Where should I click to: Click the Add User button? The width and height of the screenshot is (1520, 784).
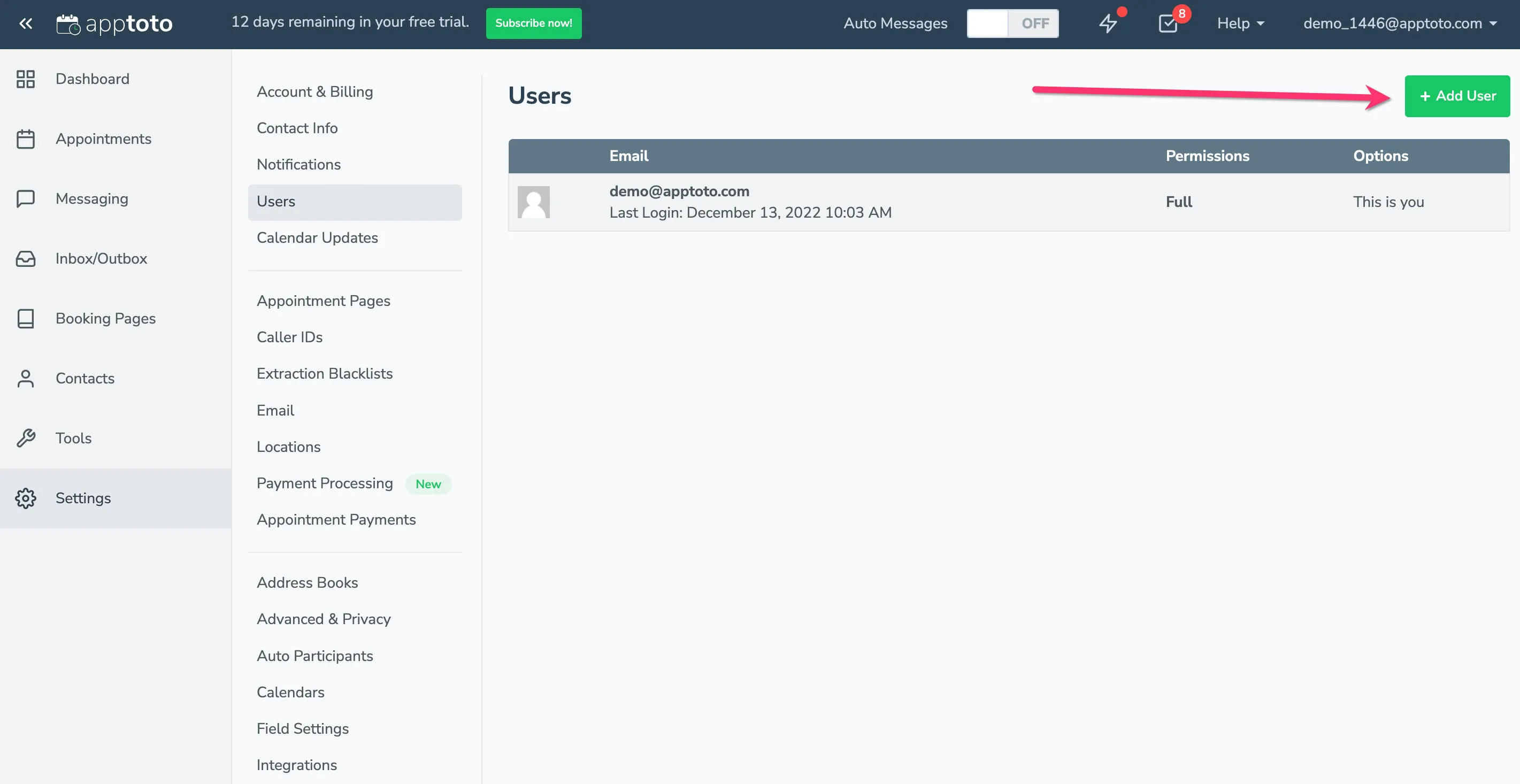1457,96
